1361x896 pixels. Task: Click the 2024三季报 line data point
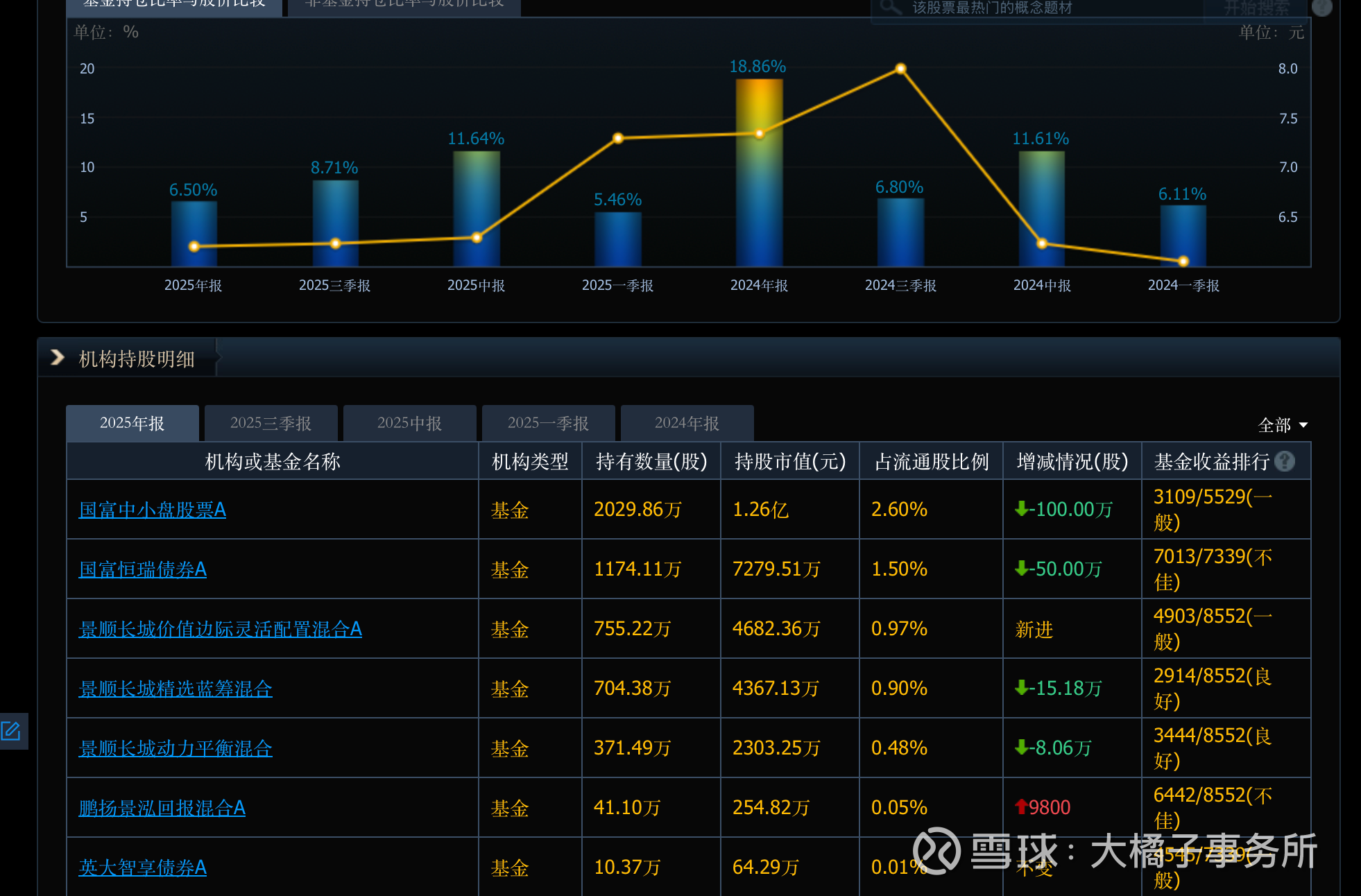click(x=900, y=69)
